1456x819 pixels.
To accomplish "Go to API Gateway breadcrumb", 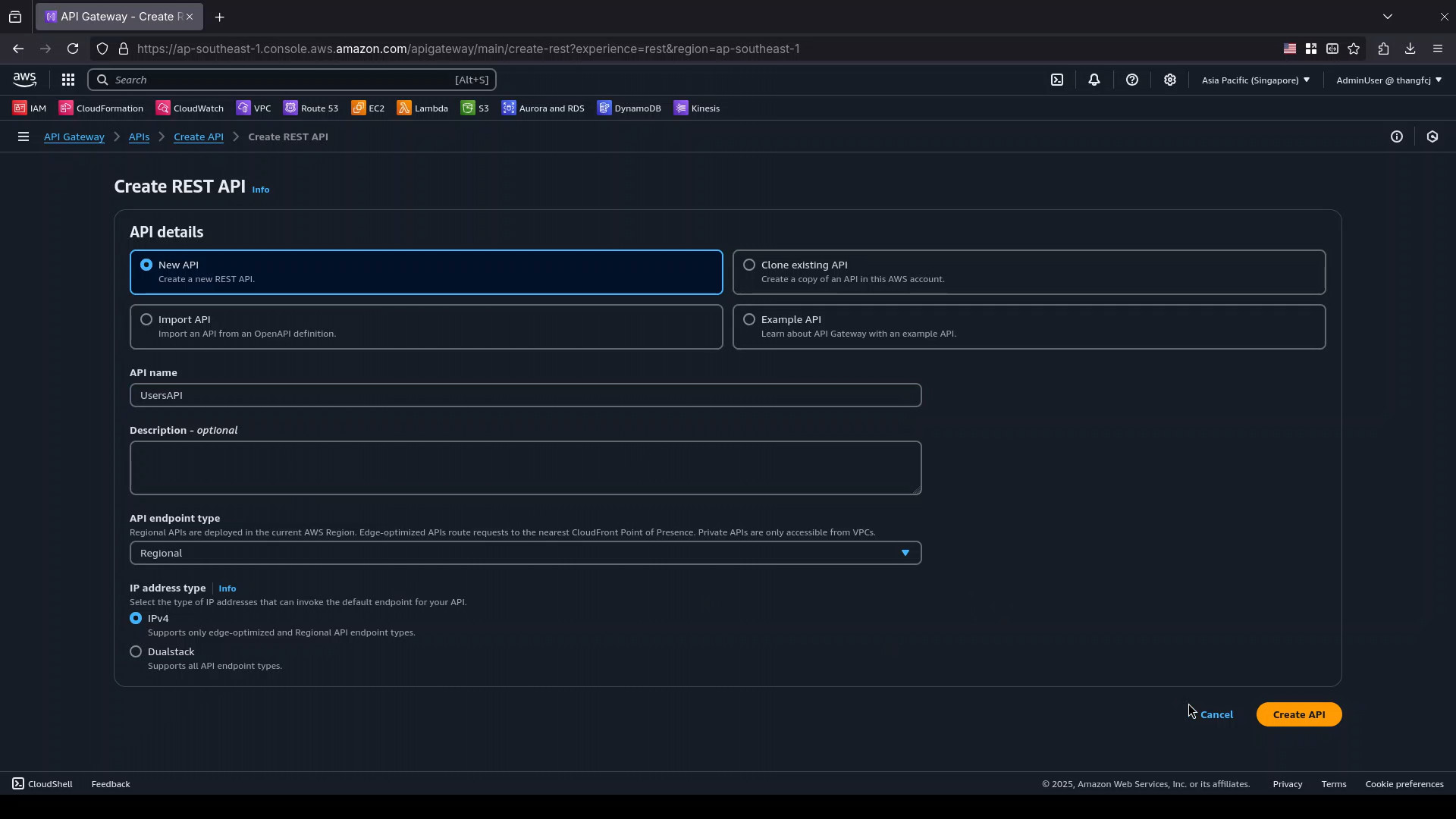I will point(74,137).
